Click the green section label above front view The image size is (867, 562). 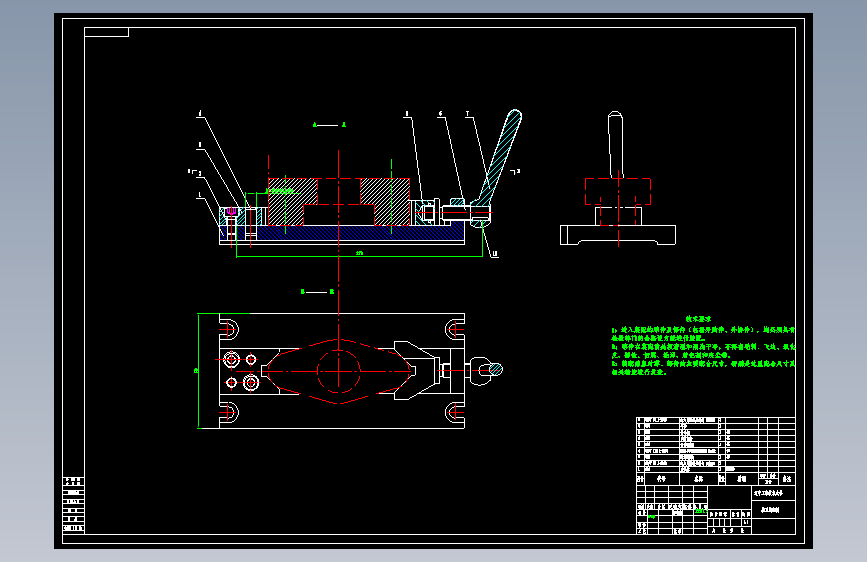tap(330, 125)
